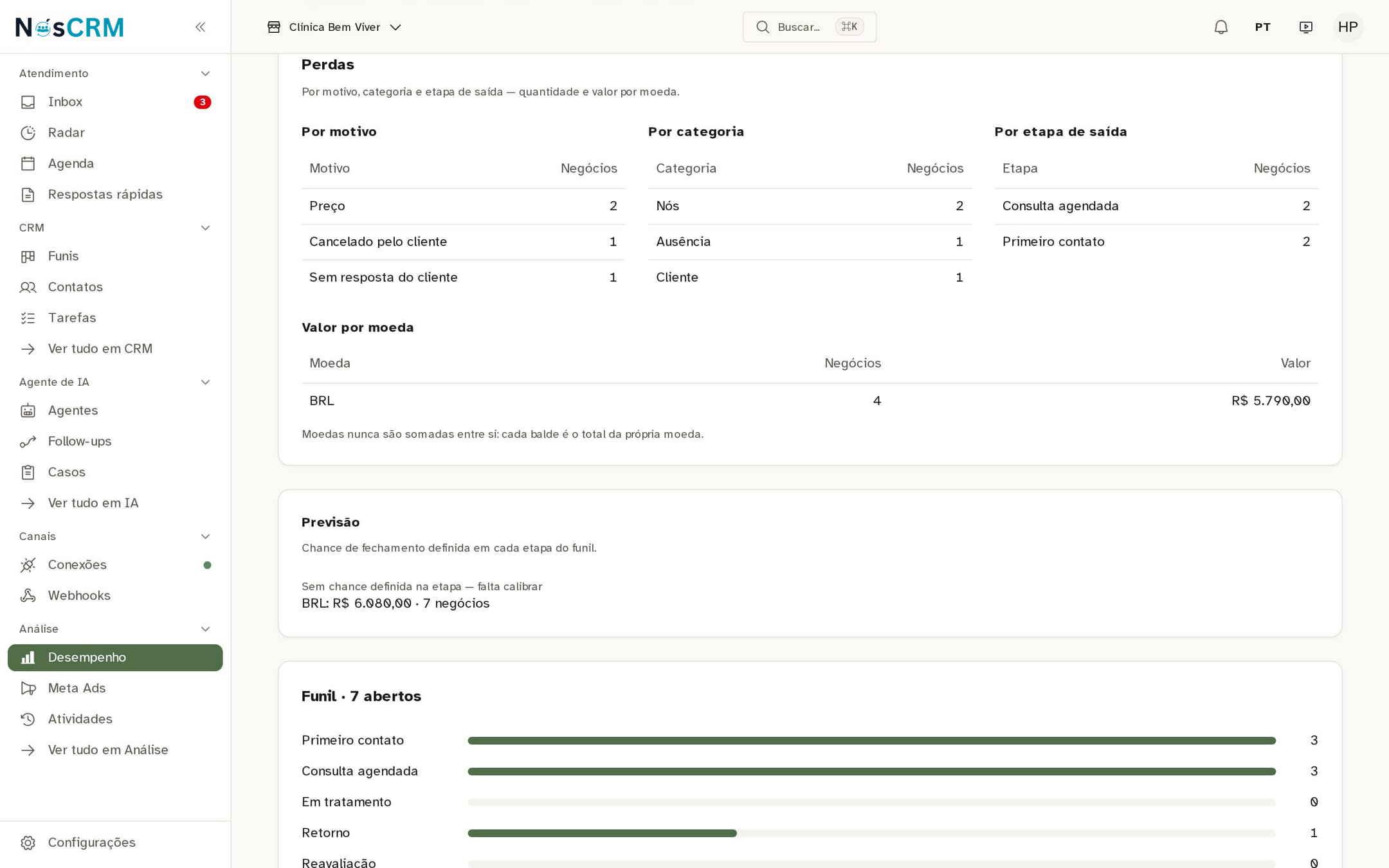The width and height of the screenshot is (1389, 868).
Task: Collapse the Agente de IA section
Action: point(205,382)
